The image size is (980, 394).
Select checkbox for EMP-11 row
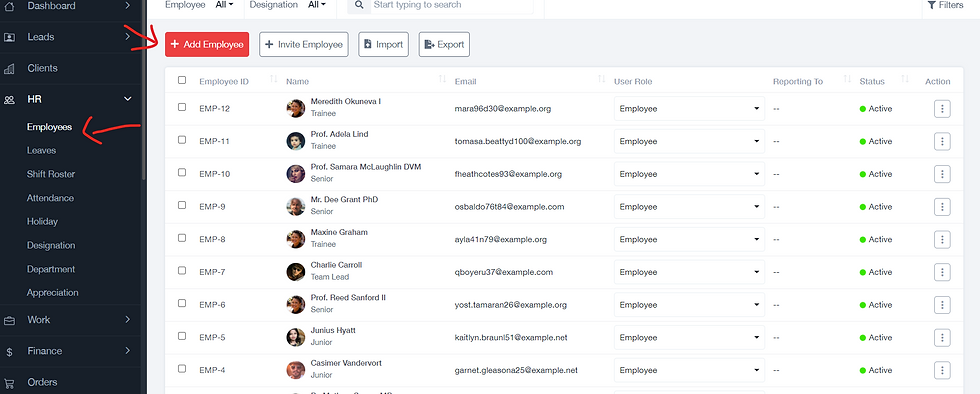(x=182, y=139)
